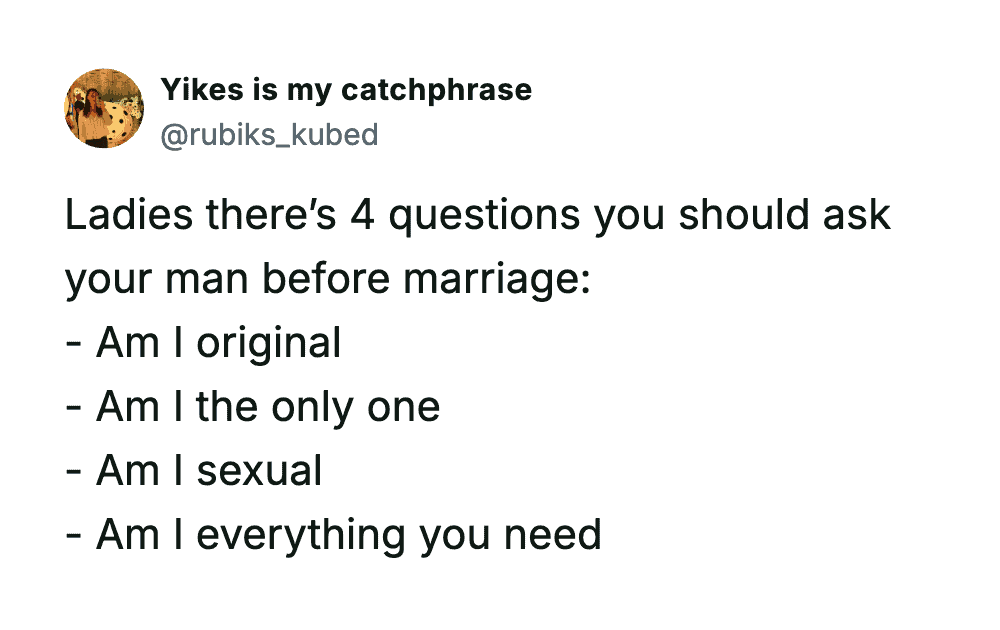The image size is (1000, 630).
Task: Click the word "everything" in the last line
Action: 301,535
